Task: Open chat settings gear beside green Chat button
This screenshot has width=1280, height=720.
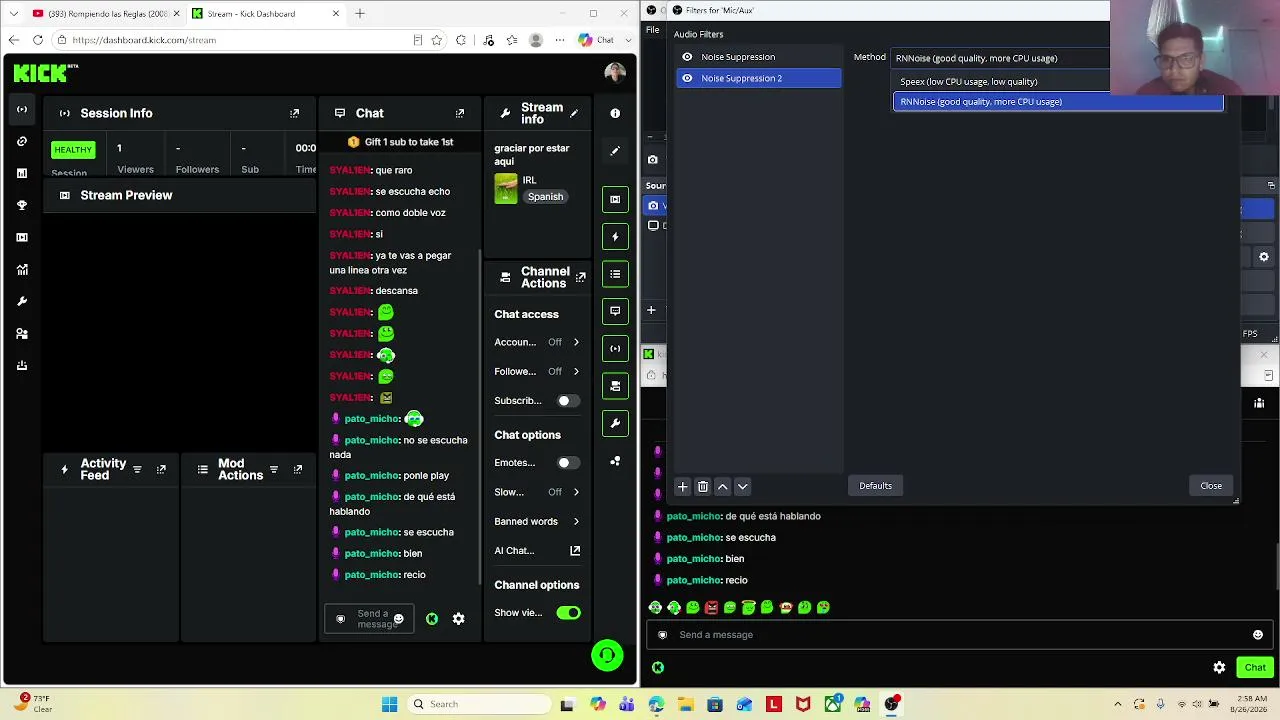Action: [x=1219, y=667]
